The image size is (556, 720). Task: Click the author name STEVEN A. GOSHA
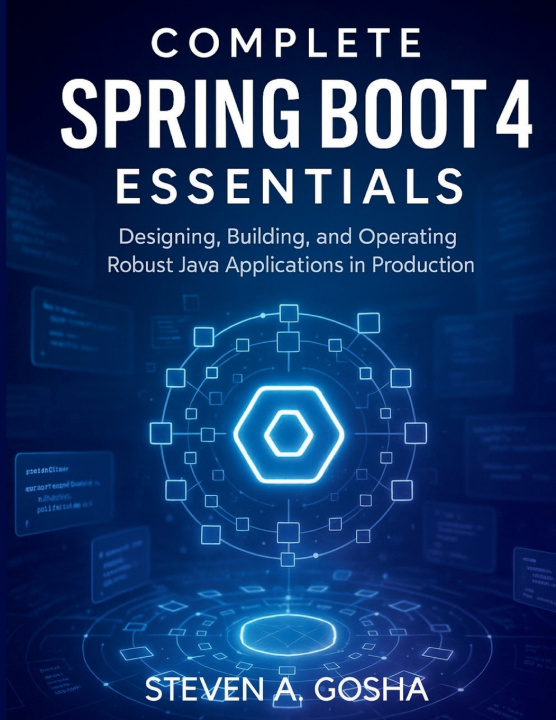click(287, 689)
